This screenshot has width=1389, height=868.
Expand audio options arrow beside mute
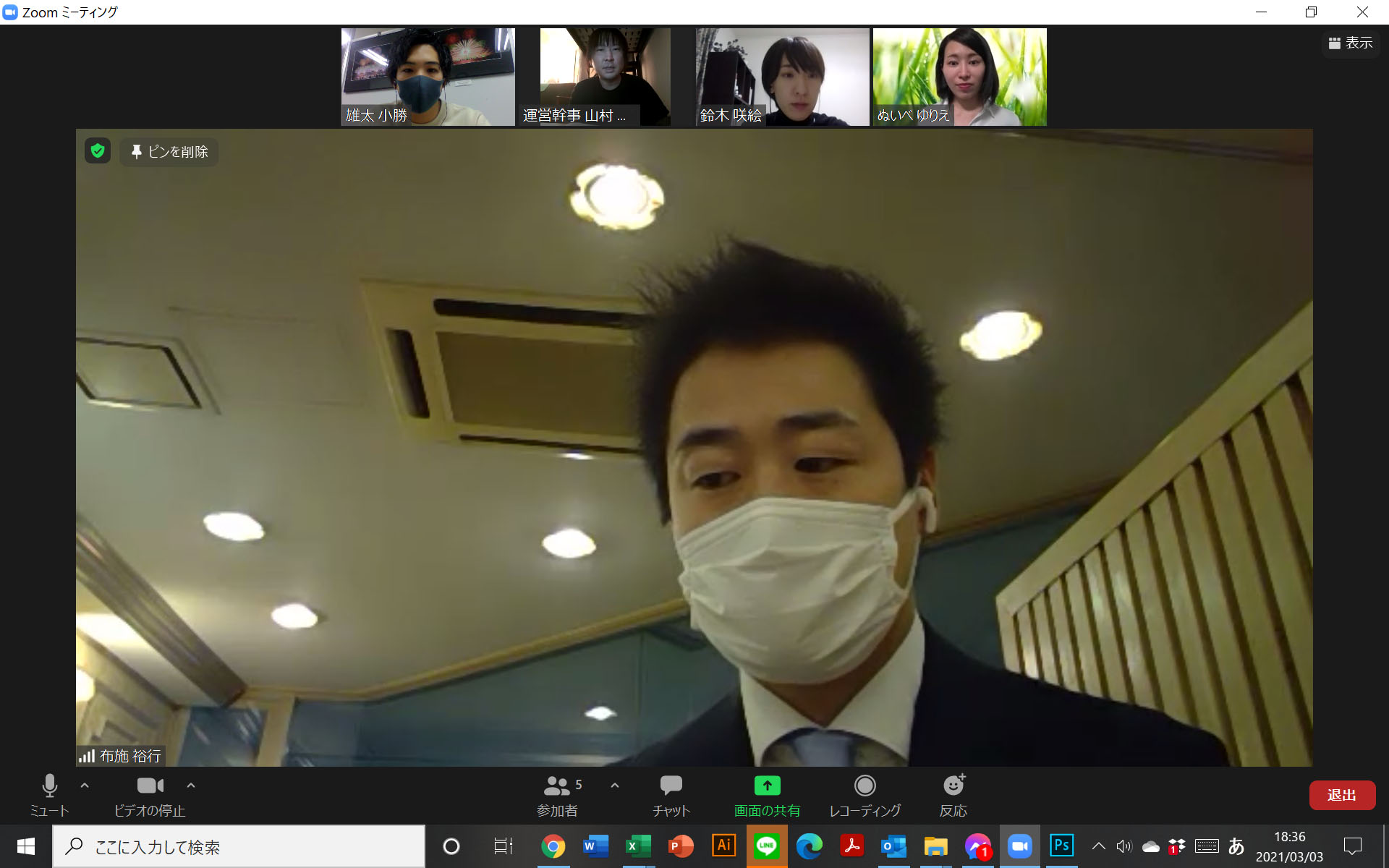click(85, 785)
